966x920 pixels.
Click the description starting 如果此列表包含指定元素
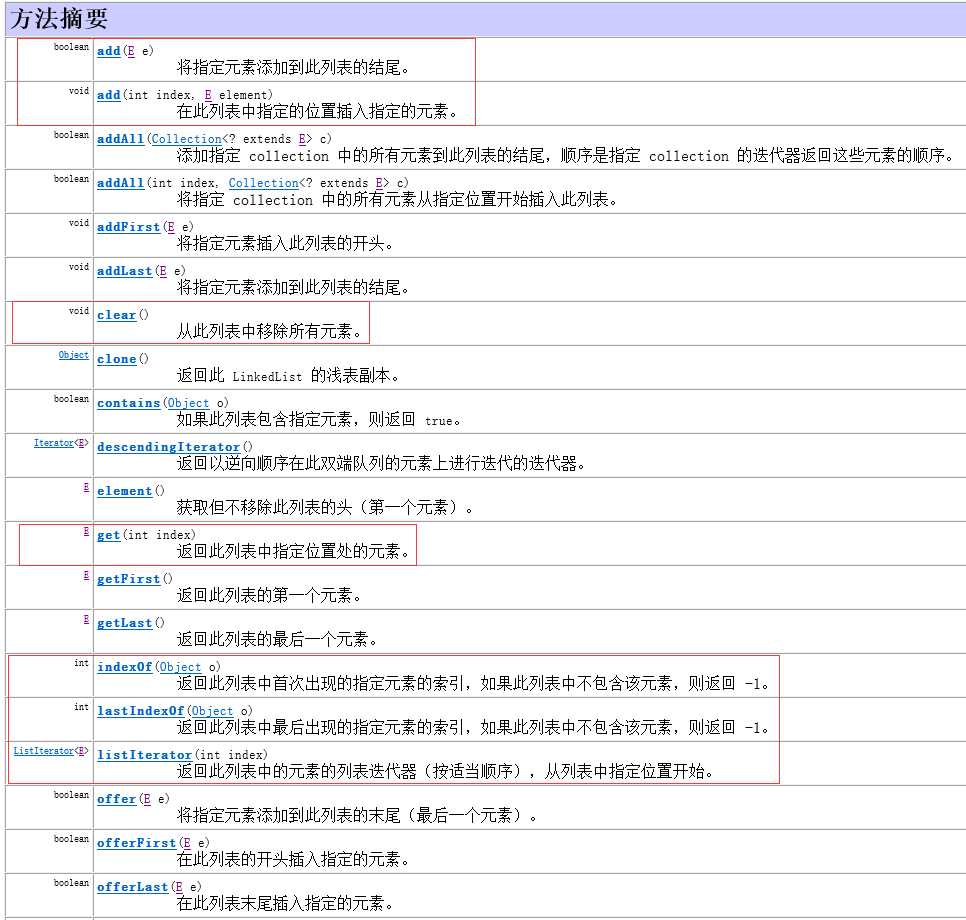[319, 420]
